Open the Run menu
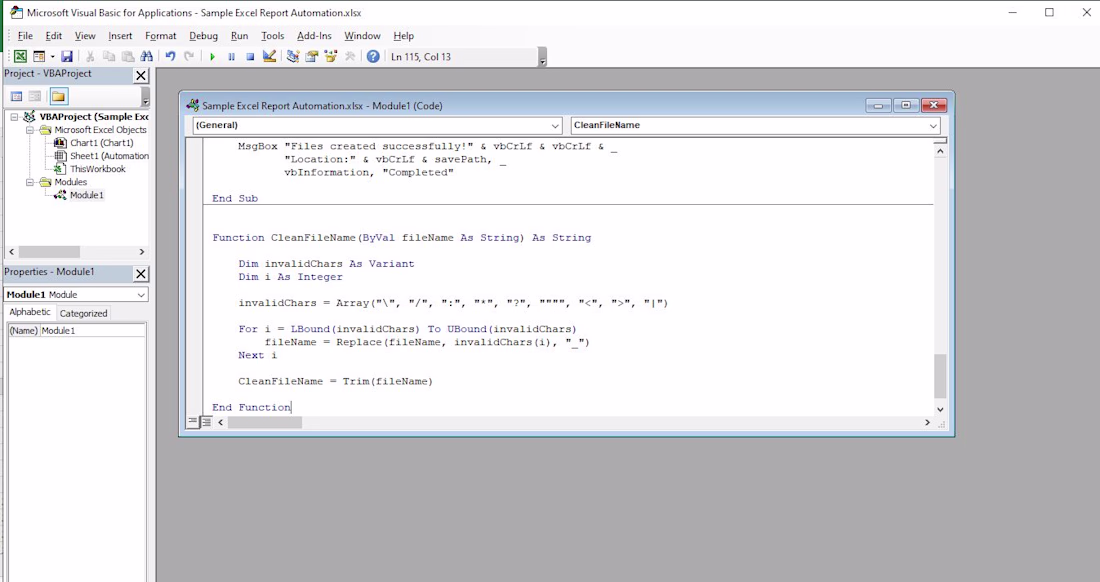The height and width of the screenshot is (582, 1100). [x=239, y=36]
